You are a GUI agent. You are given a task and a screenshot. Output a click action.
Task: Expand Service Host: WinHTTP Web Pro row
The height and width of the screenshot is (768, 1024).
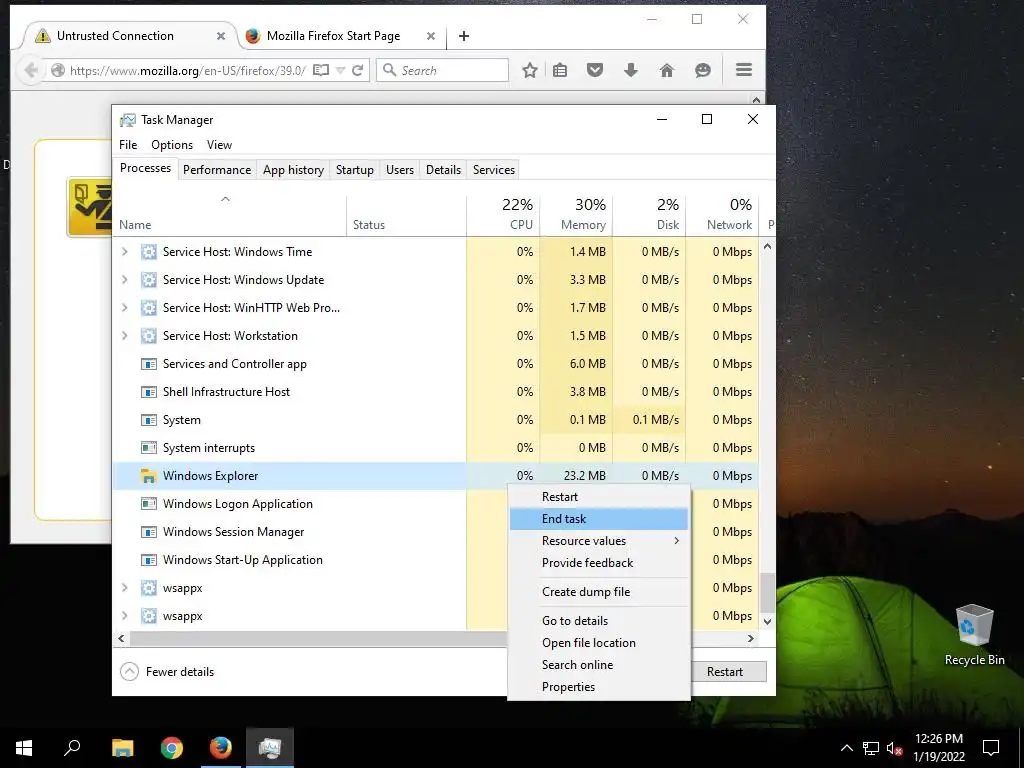pos(125,308)
